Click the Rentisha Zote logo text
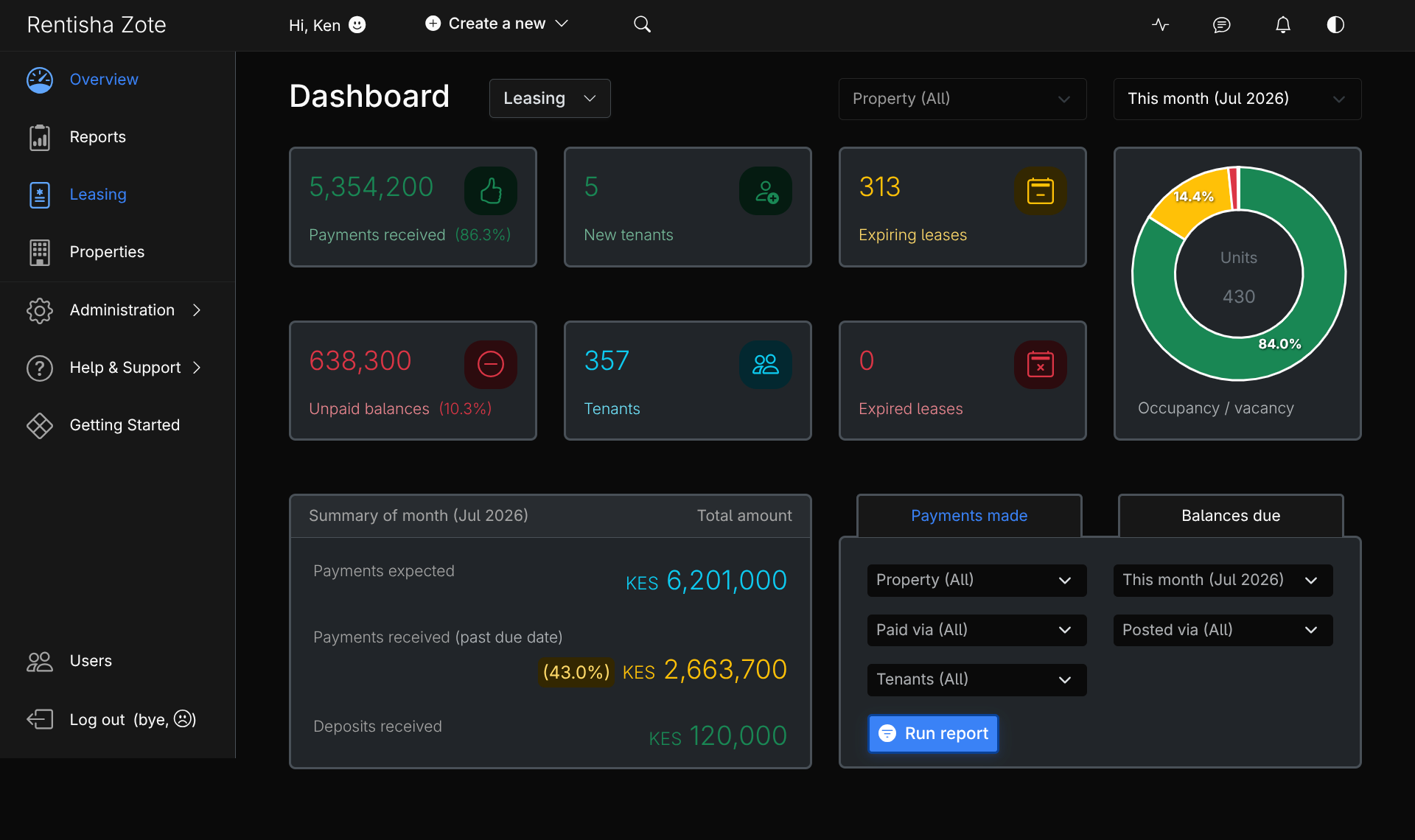 pos(97,25)
